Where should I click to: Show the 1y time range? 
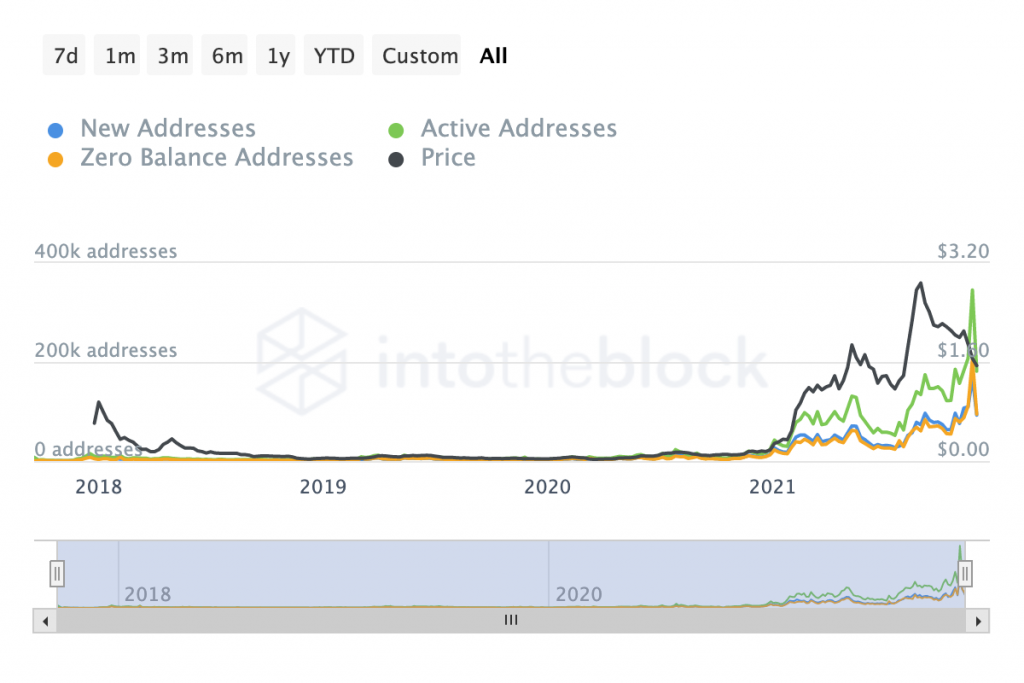point(279,56)
